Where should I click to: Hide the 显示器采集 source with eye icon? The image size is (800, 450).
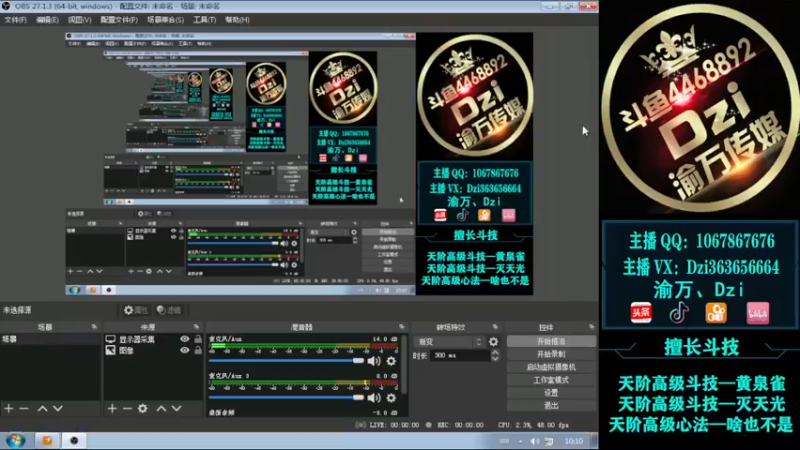pyautogui.click(x=184, y=339)
